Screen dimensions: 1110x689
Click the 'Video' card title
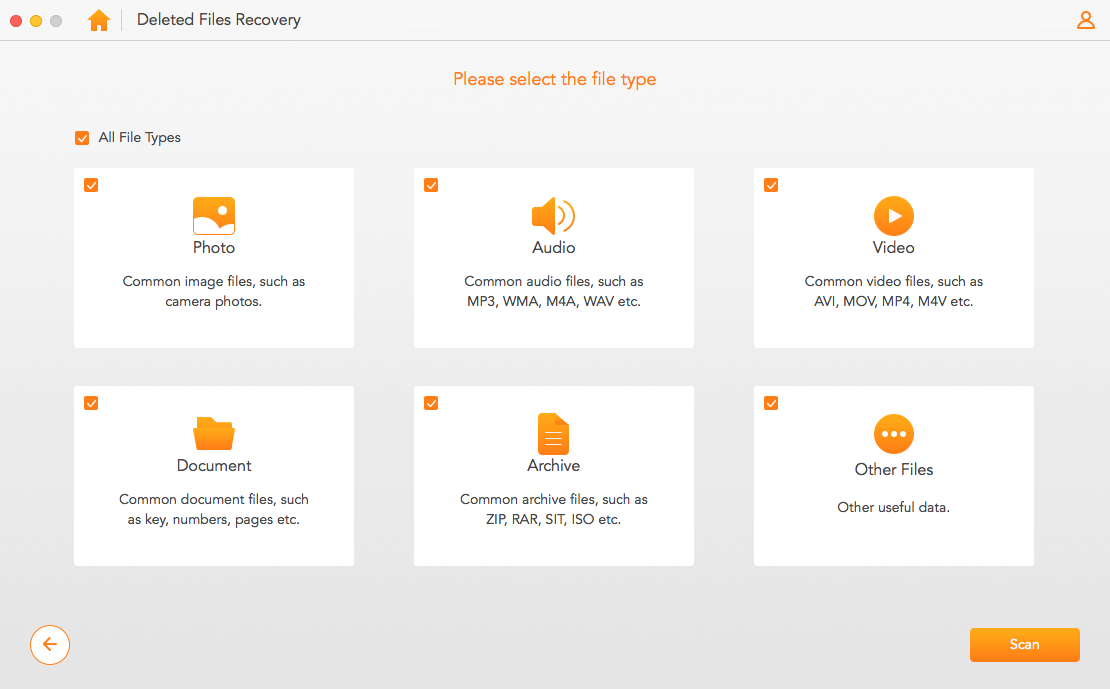point(893,248)
